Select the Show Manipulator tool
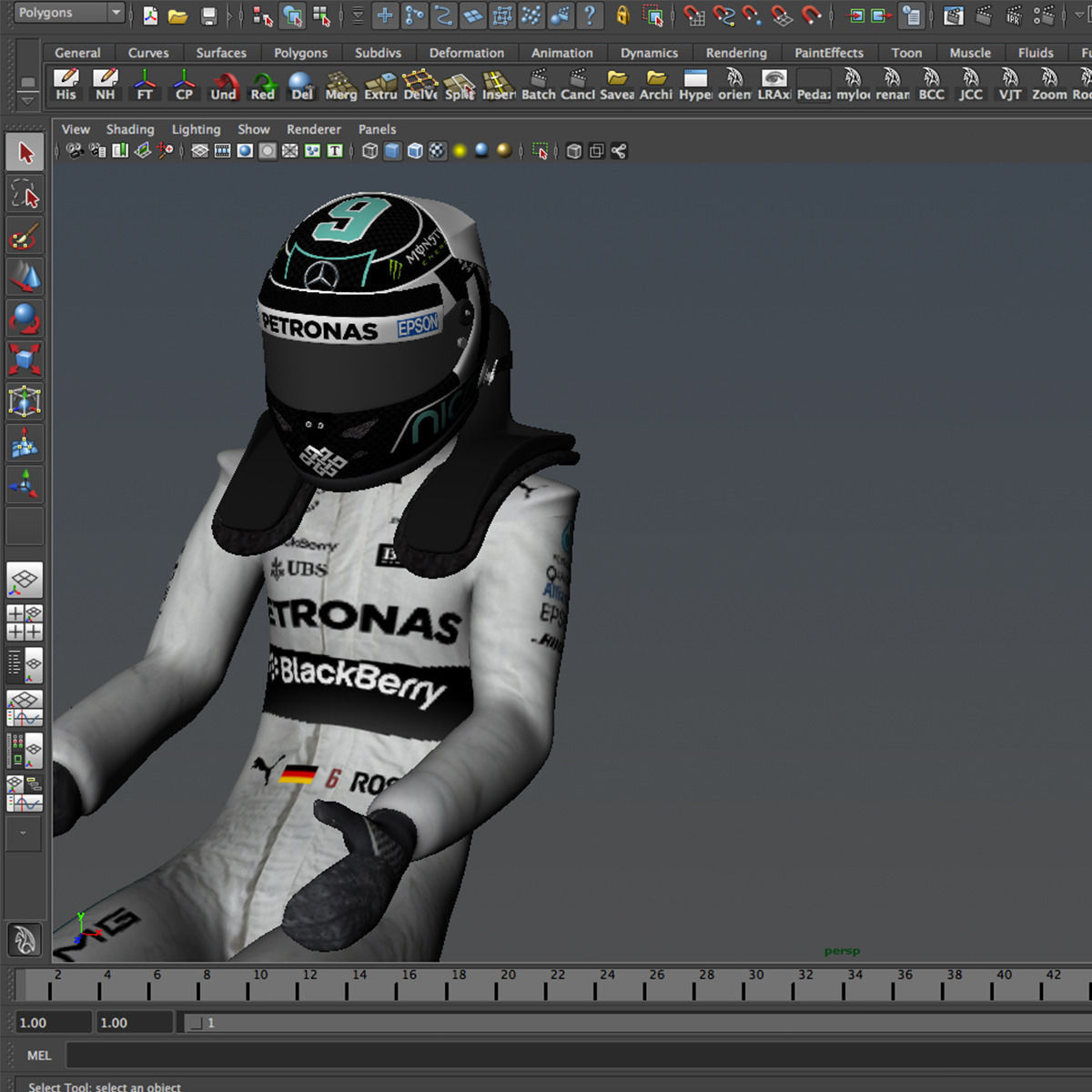Screen dimensions: 1092x1092 point(25,485)
